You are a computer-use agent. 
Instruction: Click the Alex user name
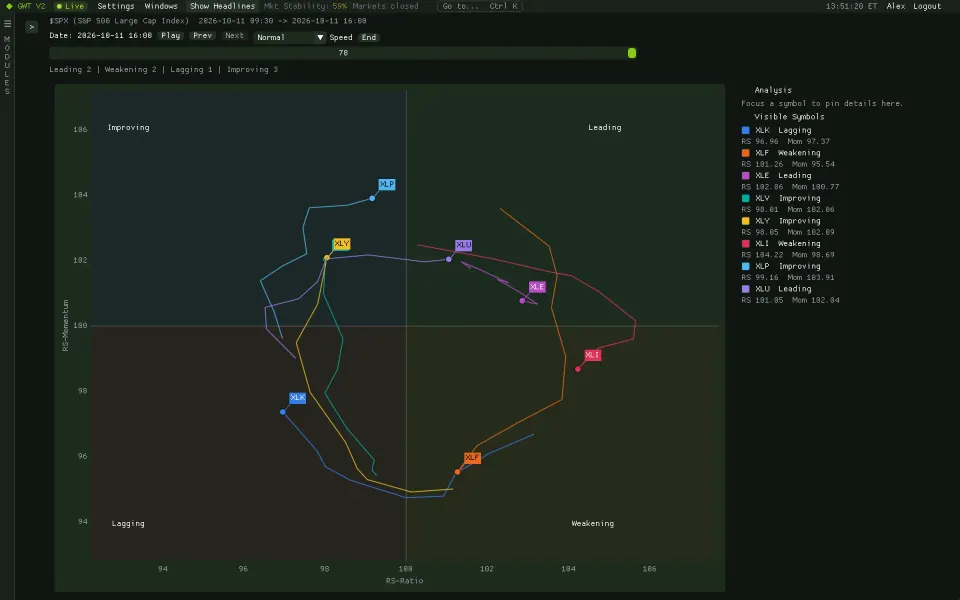(896, 6)
